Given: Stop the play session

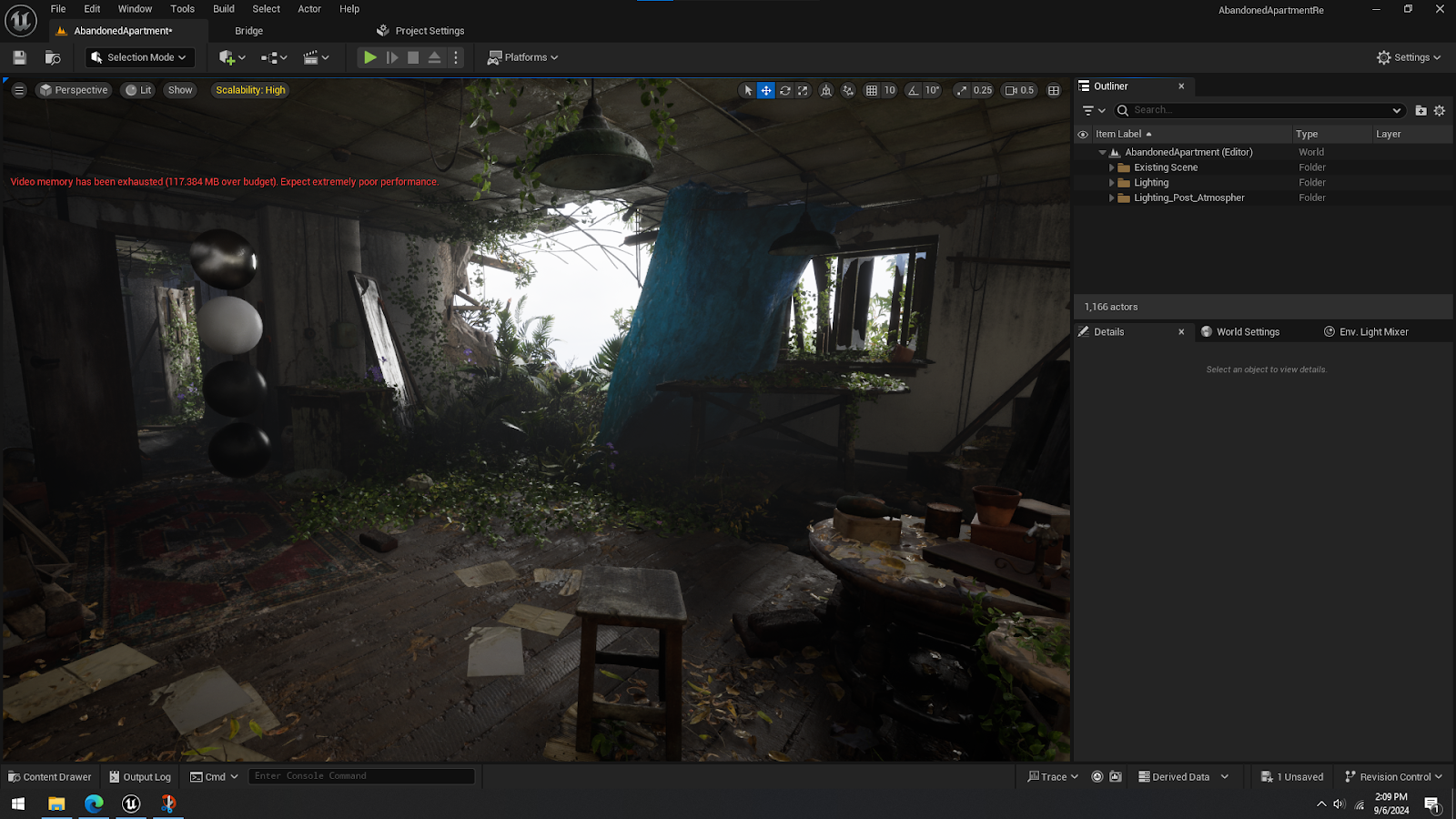Looking at the screenshot, I should point(413,57).
